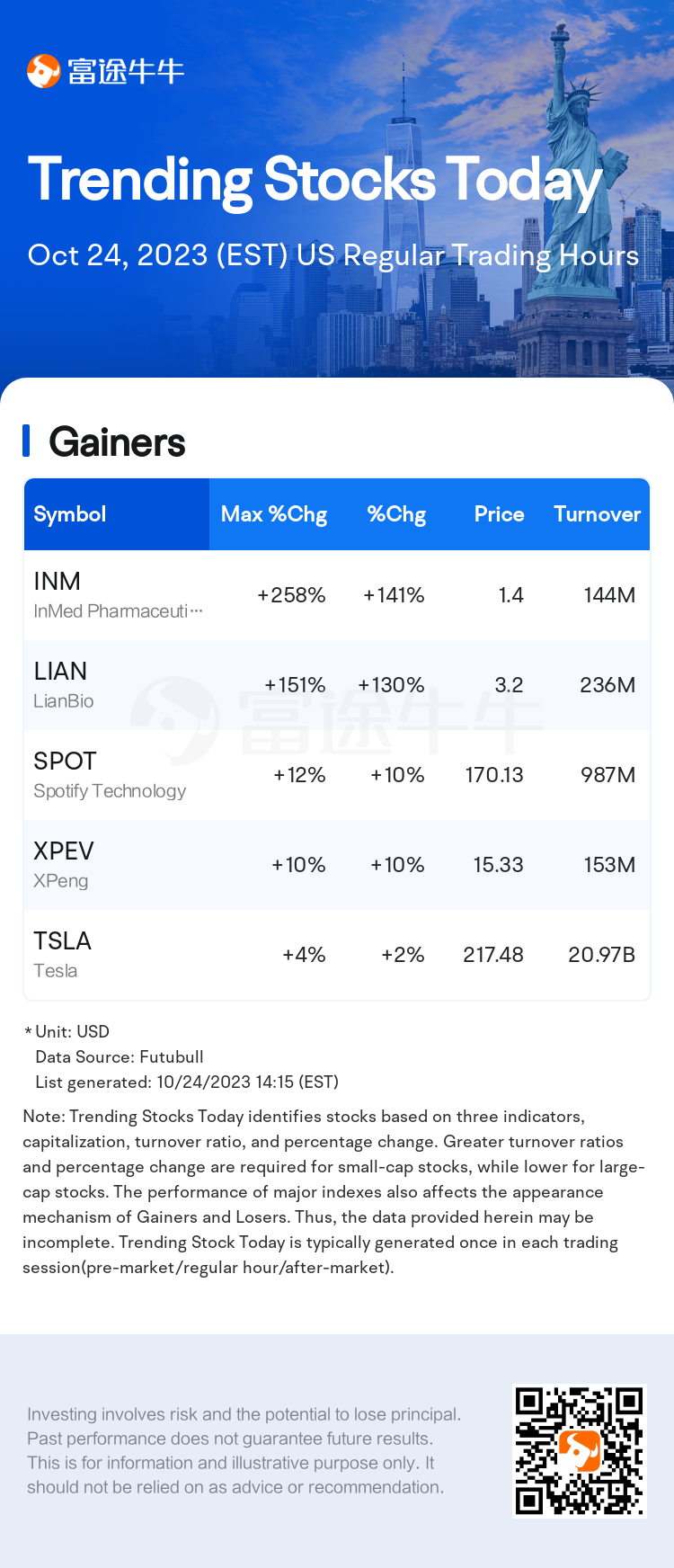Click the Turnover column header

[x=597, y=514]
